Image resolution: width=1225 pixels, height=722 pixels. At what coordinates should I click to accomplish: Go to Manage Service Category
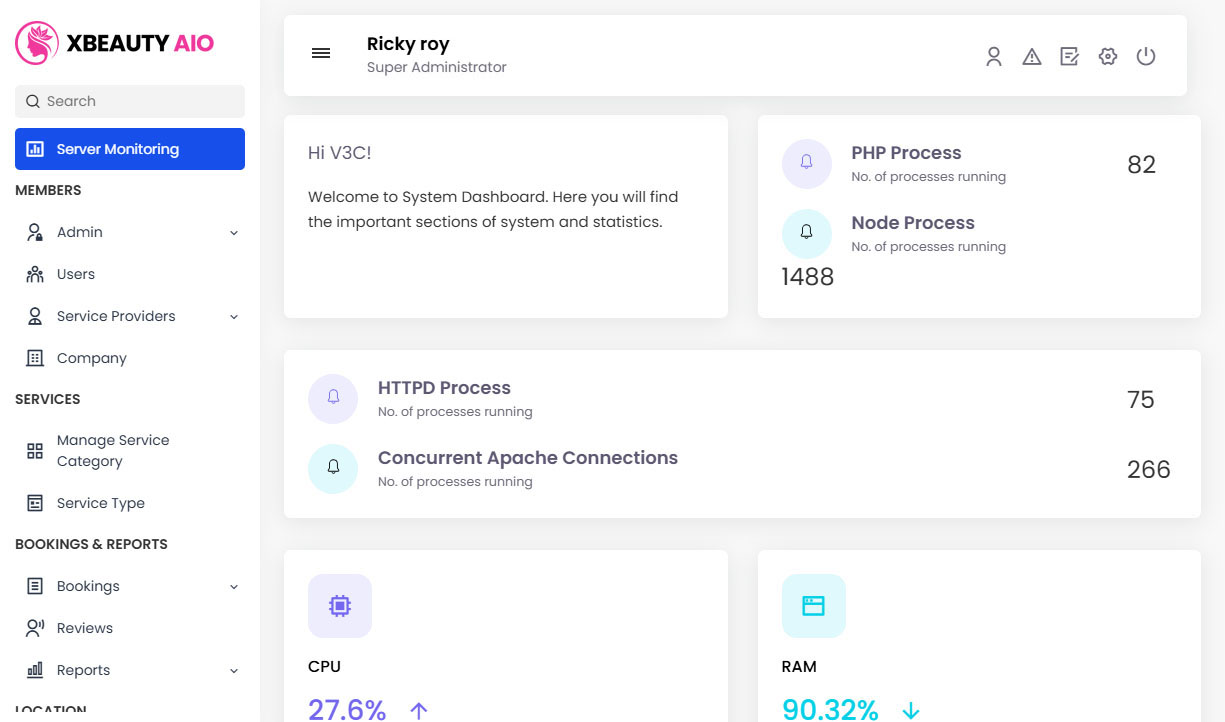tap(112, 451)
